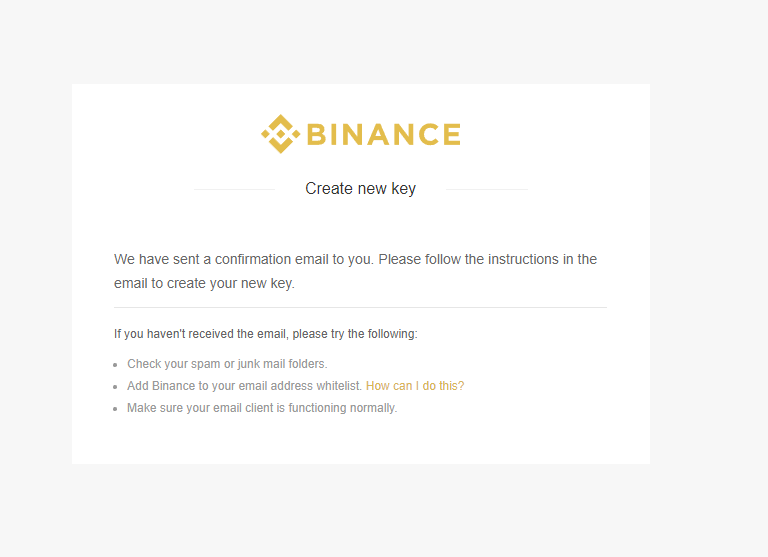768x557 pixels.
Task: Click the bullet beside the Add Binance tip
Action: click(x=116, y=387)
